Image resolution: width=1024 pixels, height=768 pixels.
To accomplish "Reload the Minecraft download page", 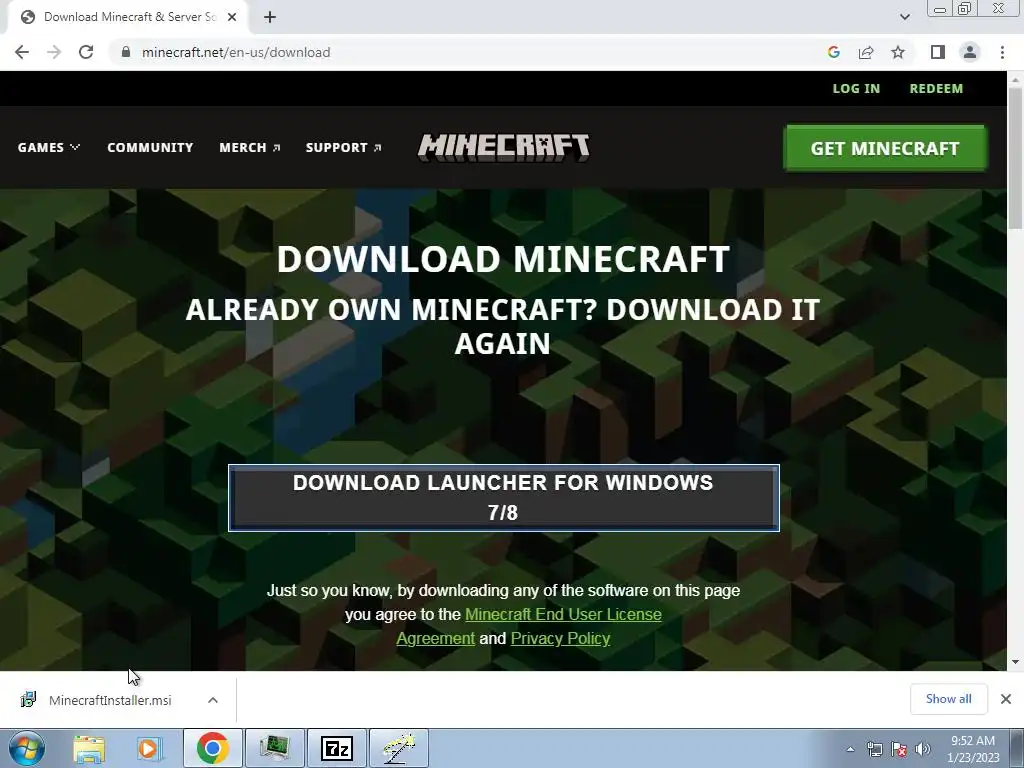I will pos(86,52).
